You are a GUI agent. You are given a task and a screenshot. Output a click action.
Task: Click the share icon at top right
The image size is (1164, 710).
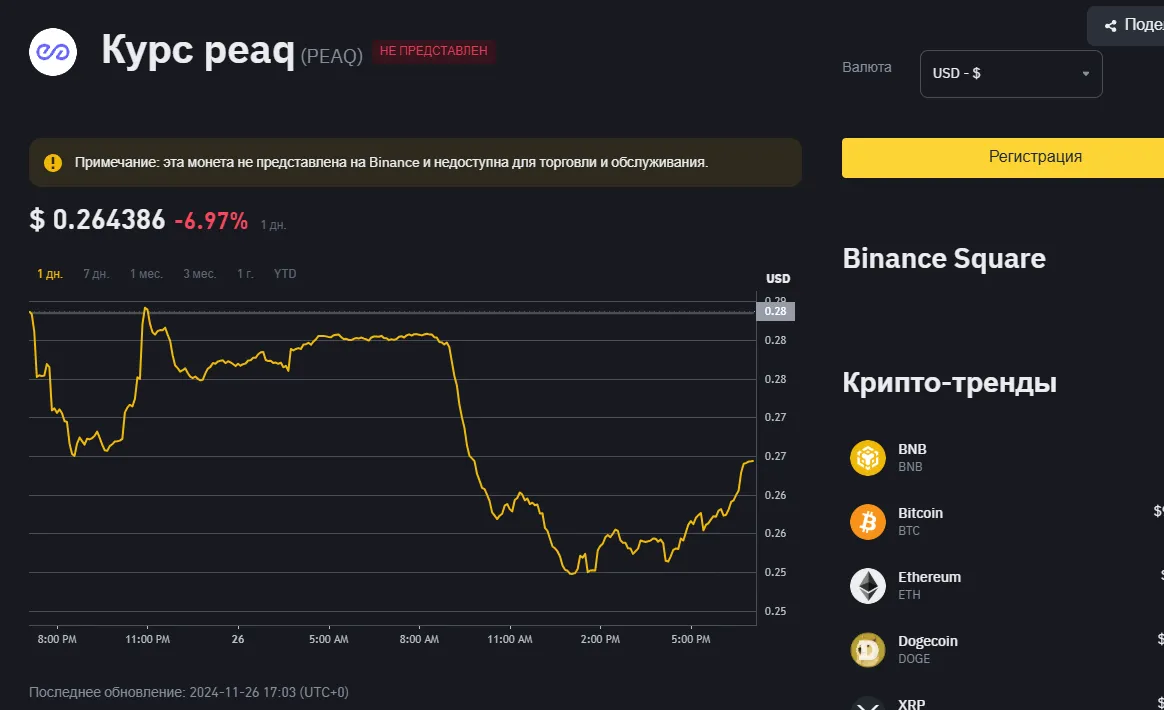1111,26
